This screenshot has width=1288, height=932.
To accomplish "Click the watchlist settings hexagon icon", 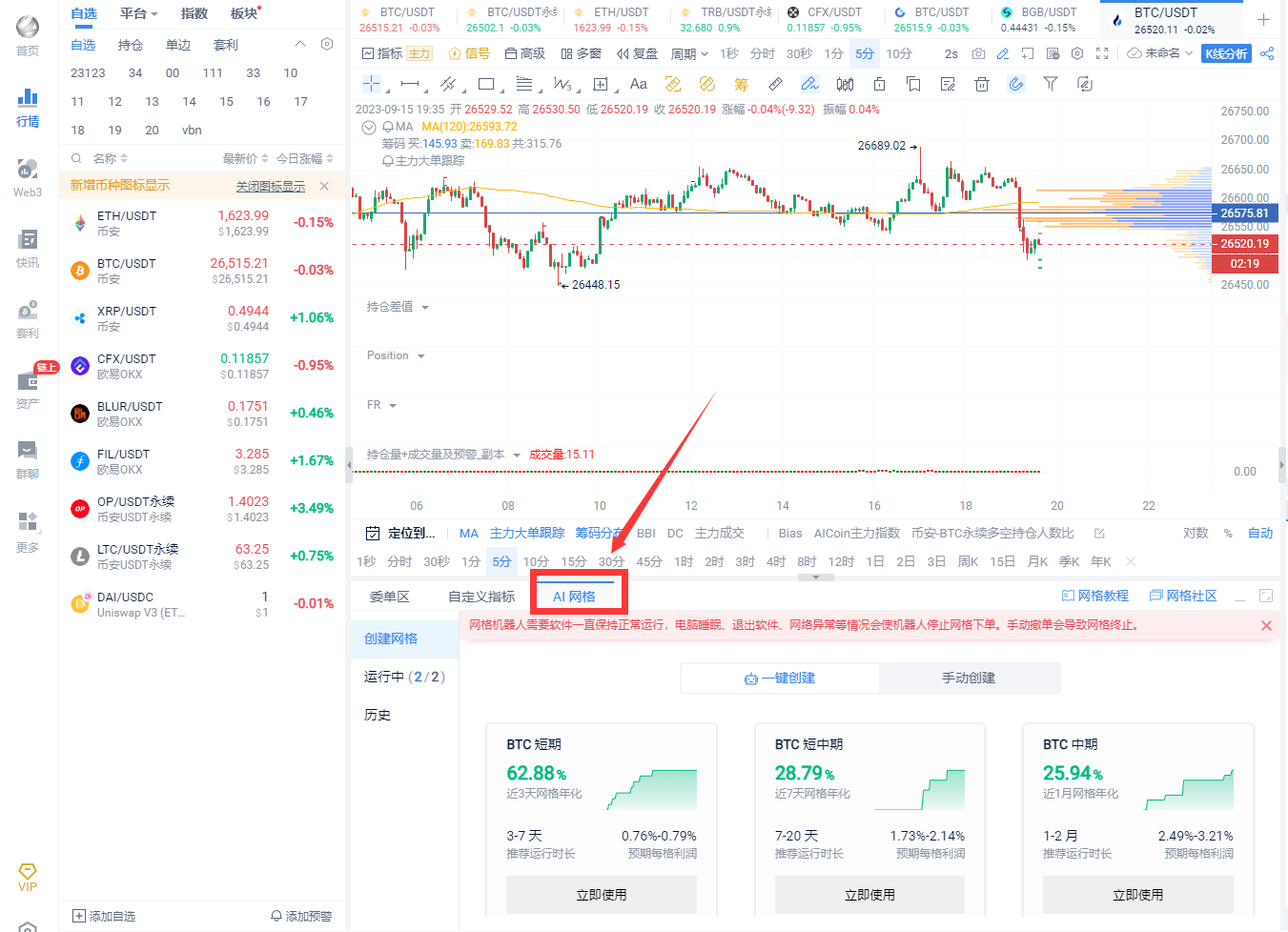I will (327, 44).
